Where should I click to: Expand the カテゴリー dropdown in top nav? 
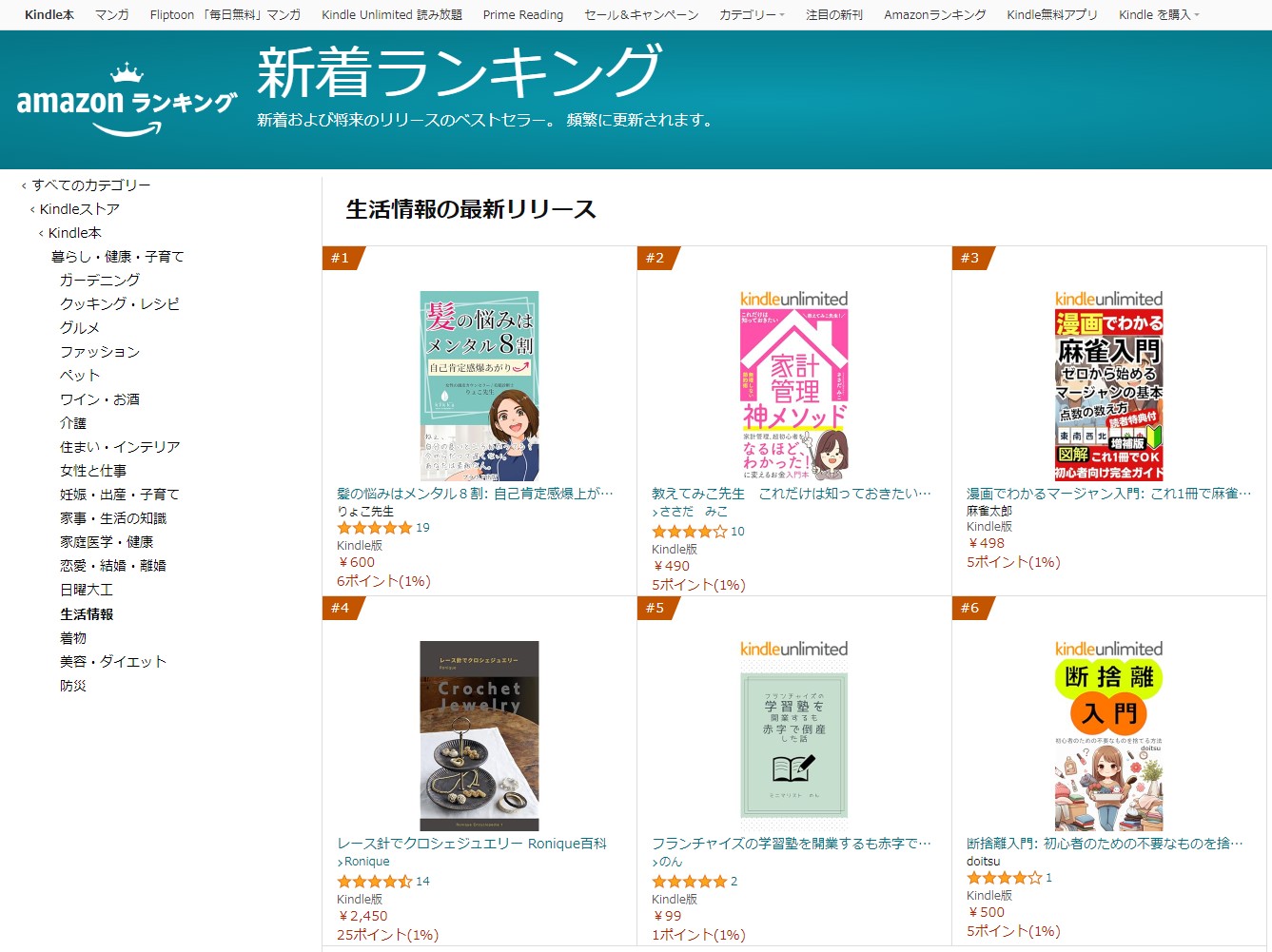(752, 15)
